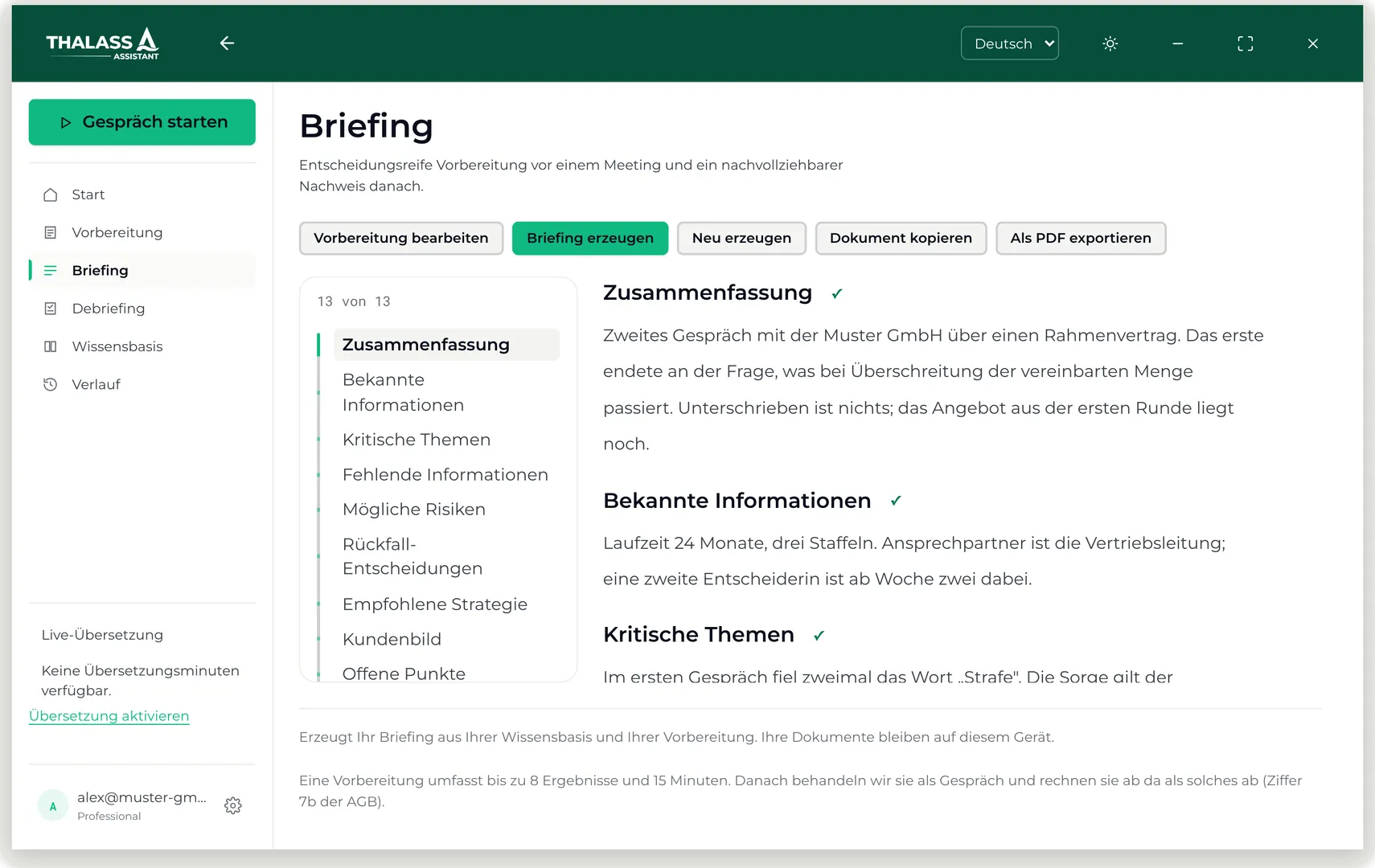Activate translation via Übersetzung aktivieren link

(x=109, y=716)
